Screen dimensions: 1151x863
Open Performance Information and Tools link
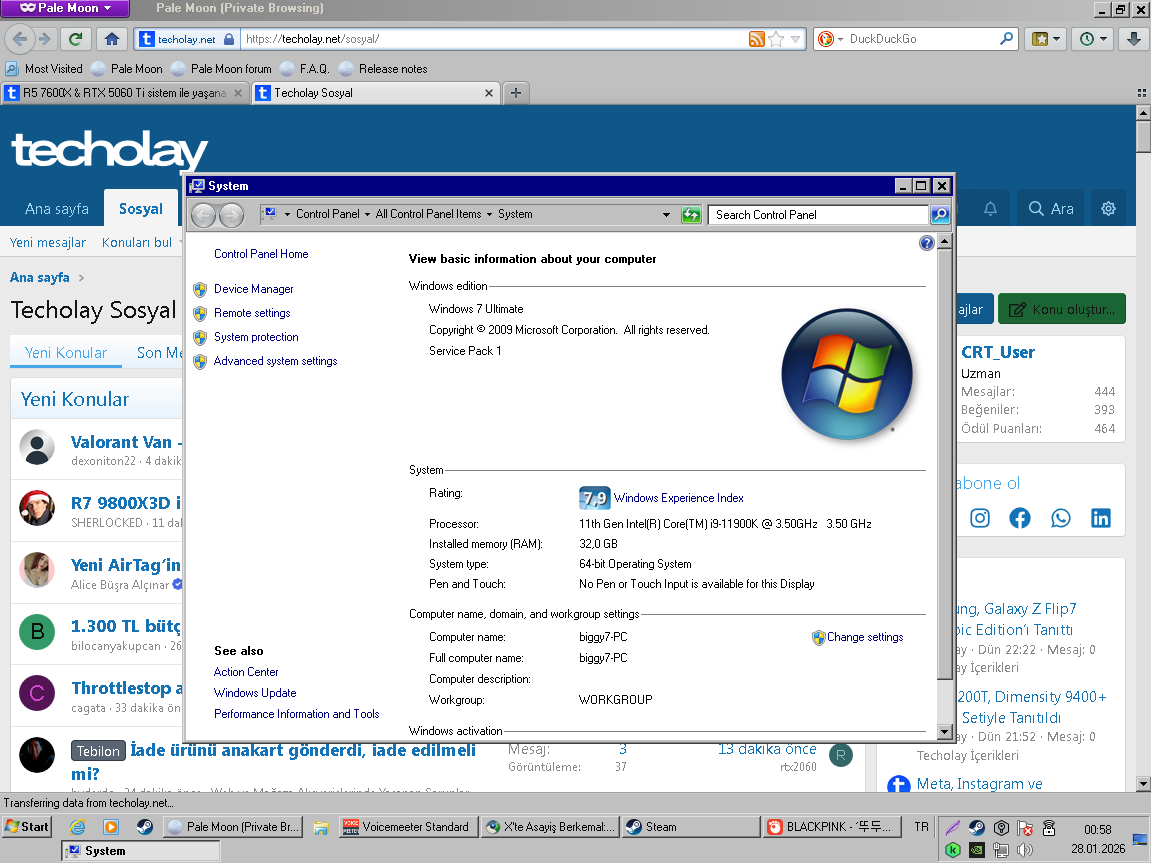pyautogui.click(x=297, y=714)
